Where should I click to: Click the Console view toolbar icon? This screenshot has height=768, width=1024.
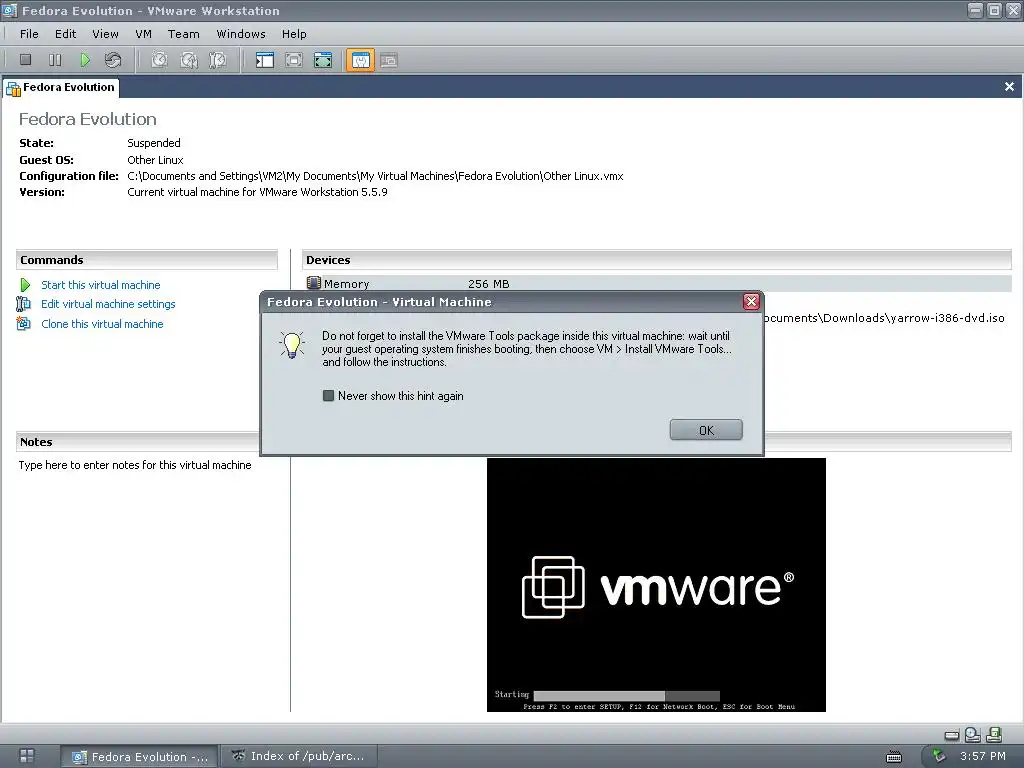(389, 60)
